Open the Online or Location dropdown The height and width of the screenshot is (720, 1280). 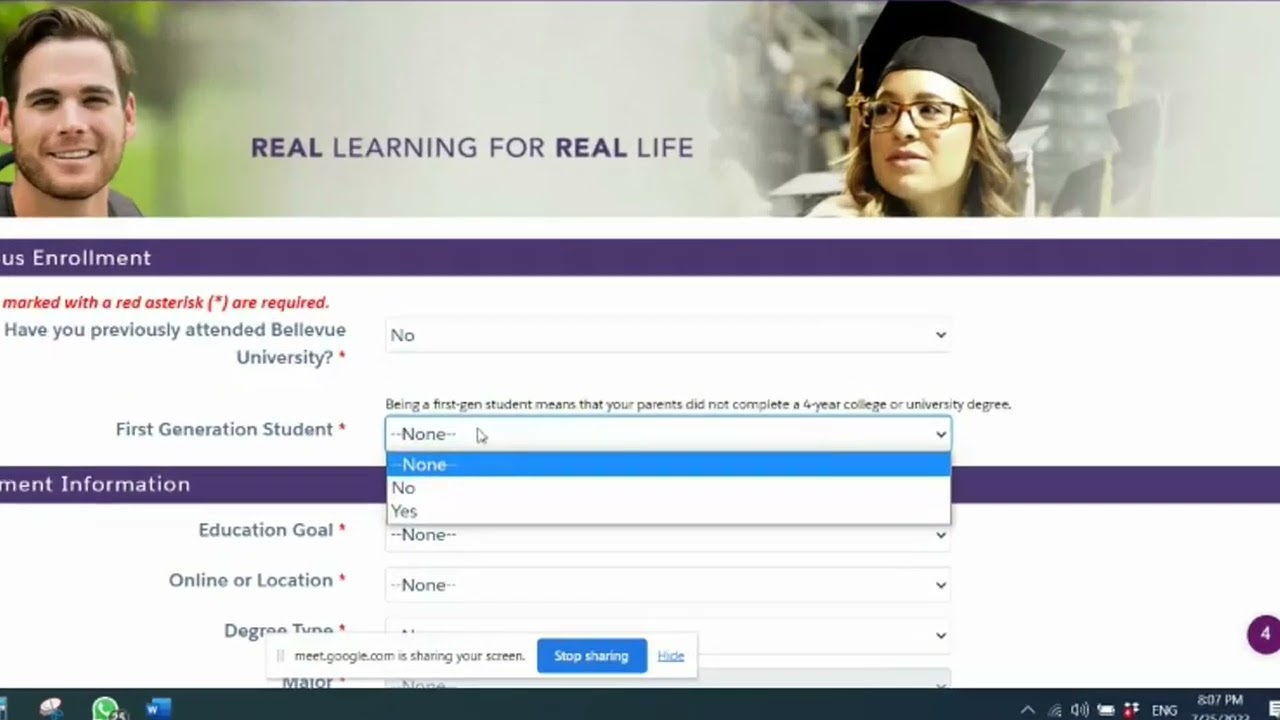click(x=668, y=585)
